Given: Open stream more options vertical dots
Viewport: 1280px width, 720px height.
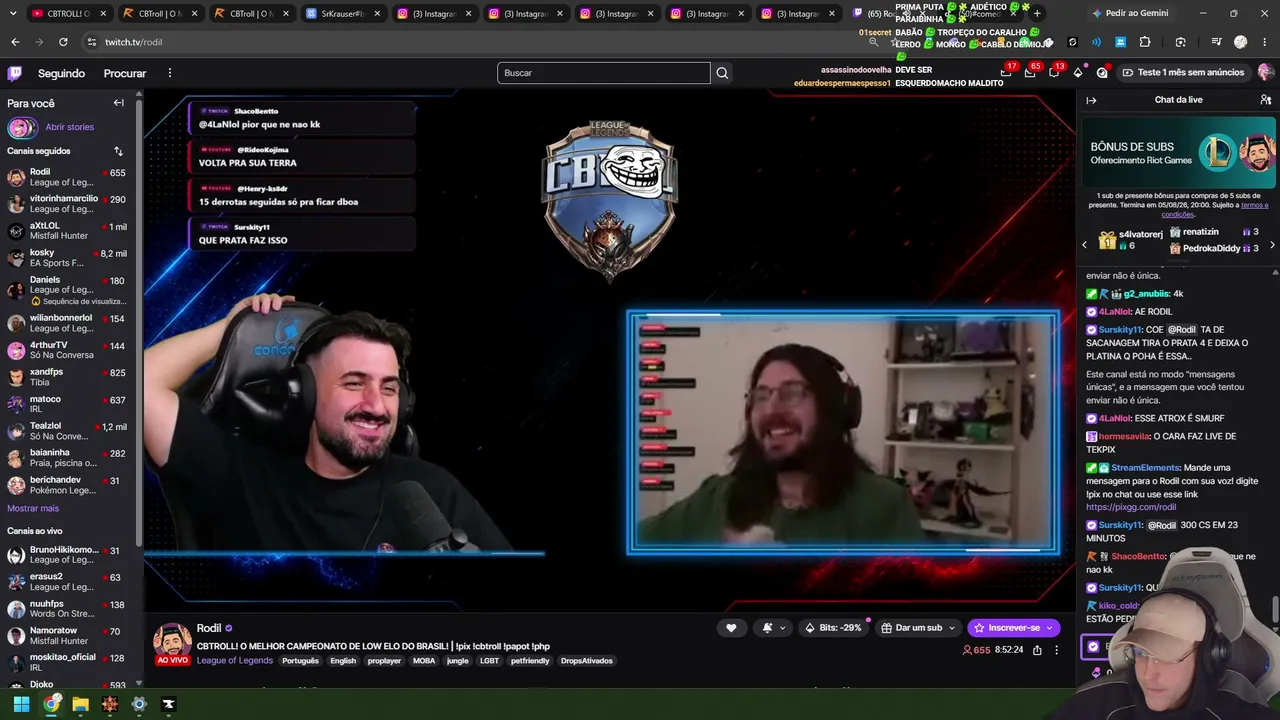Looking at the screenshot, I should pyautogui.click(x=1056, y=650).
